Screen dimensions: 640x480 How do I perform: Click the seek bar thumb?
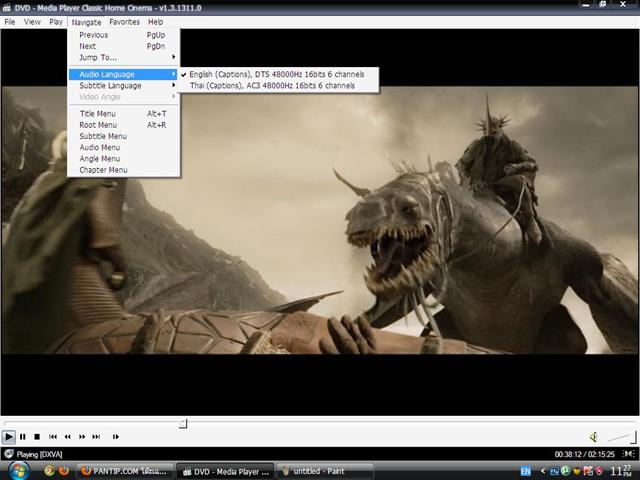pyautogui.click(x=183, y=424)
